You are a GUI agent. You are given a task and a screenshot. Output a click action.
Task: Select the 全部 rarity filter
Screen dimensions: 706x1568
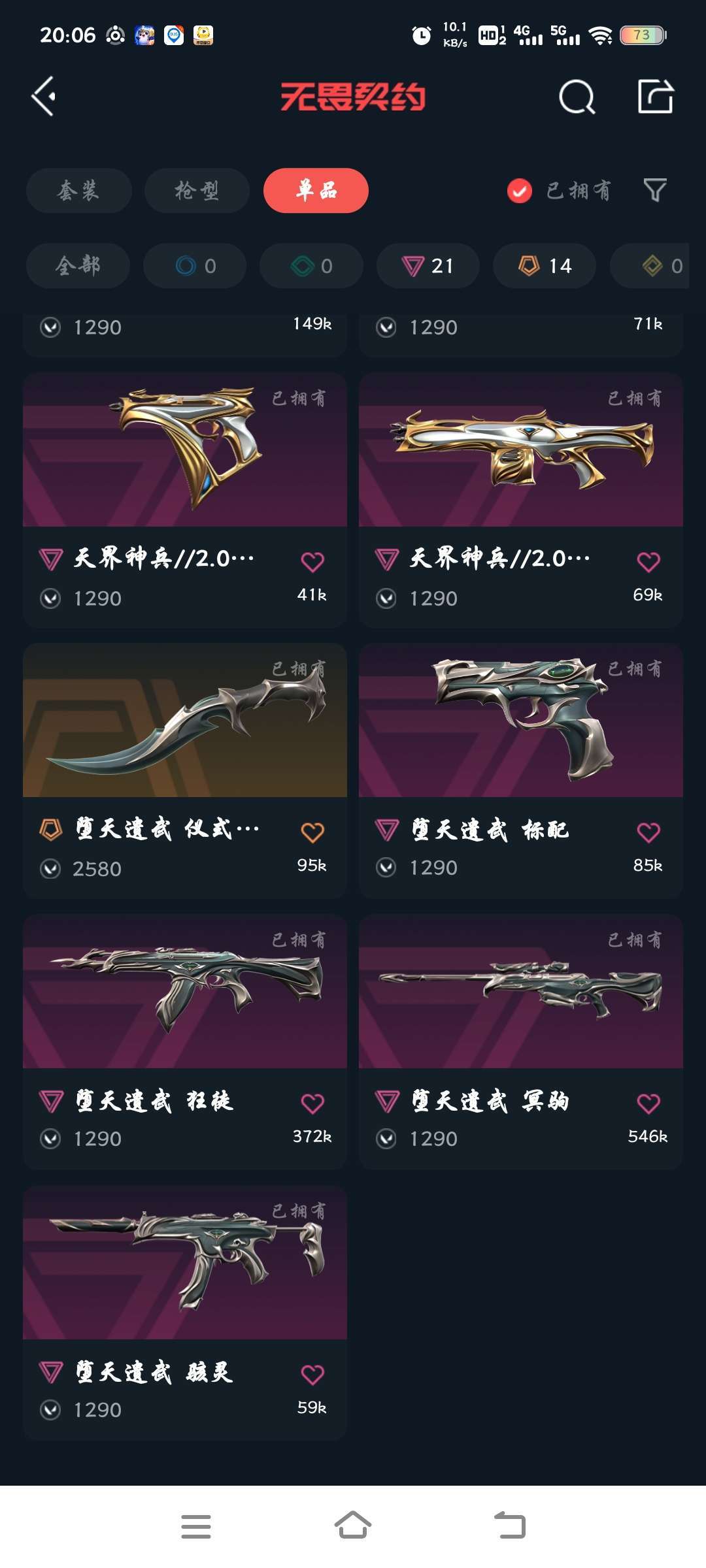[x=78, y=266]
